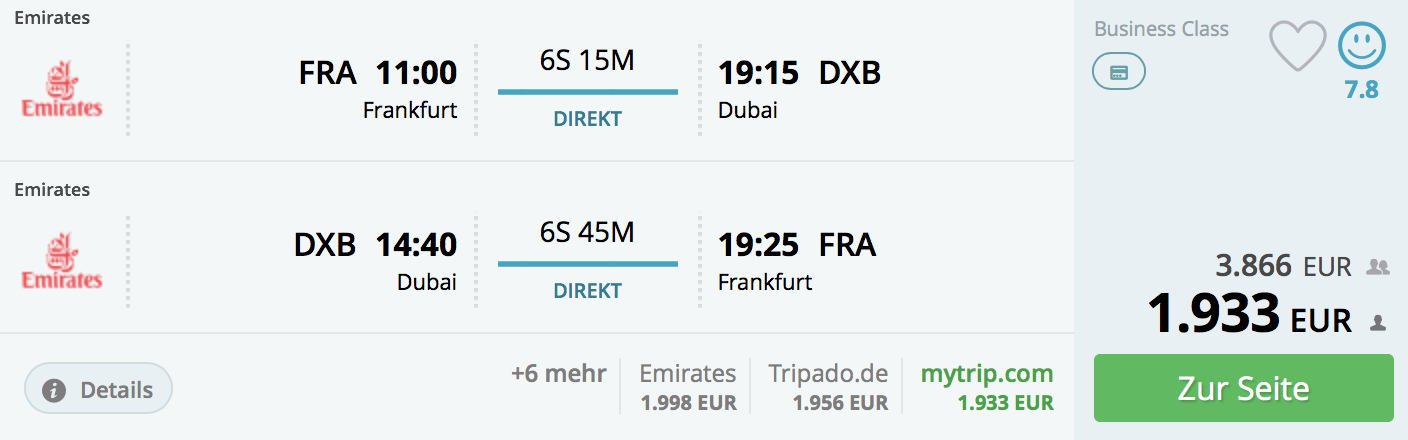Select the Tripado.de 1.956 EUR offer
The width and height of the screenshot is (1408, 440).
(x=828, y=388)
